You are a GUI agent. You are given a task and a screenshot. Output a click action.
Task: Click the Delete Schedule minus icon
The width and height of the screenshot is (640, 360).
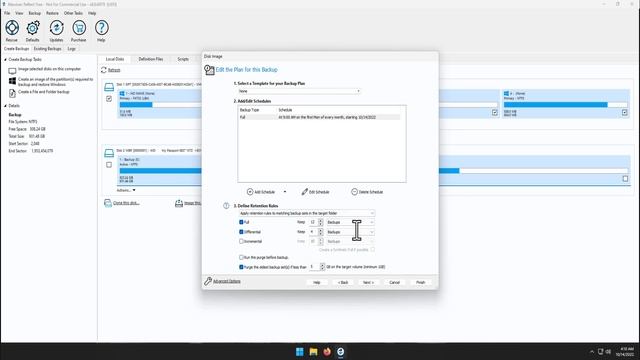354,192
